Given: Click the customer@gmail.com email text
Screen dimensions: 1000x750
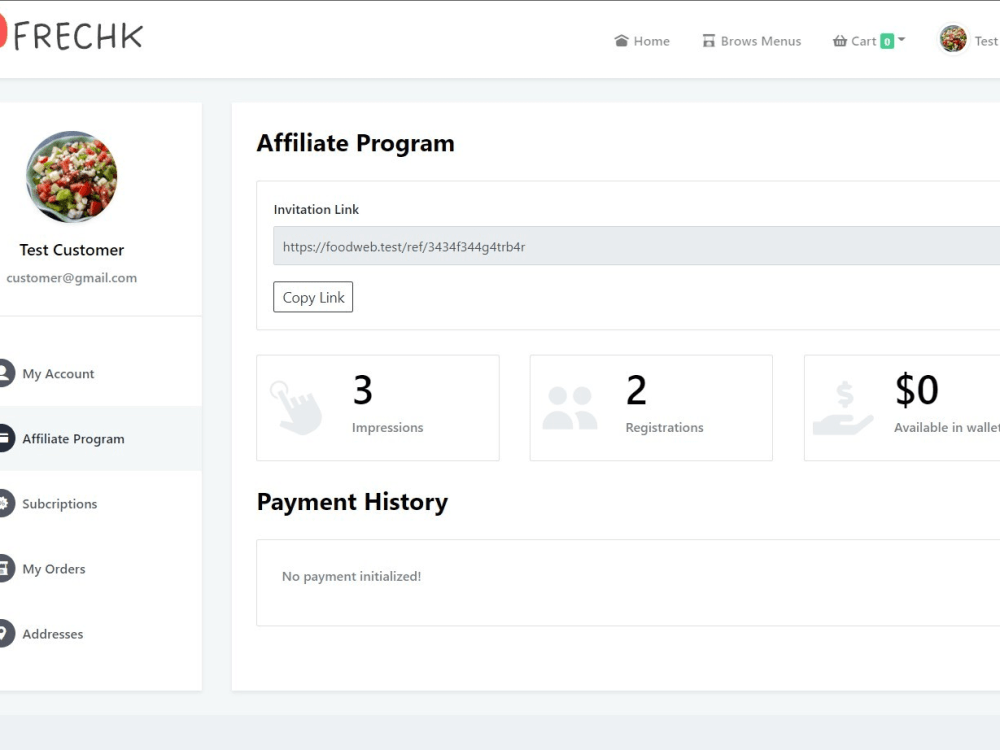Looking at the screenshot, I should pyautogui.click(x=71, y=278).
